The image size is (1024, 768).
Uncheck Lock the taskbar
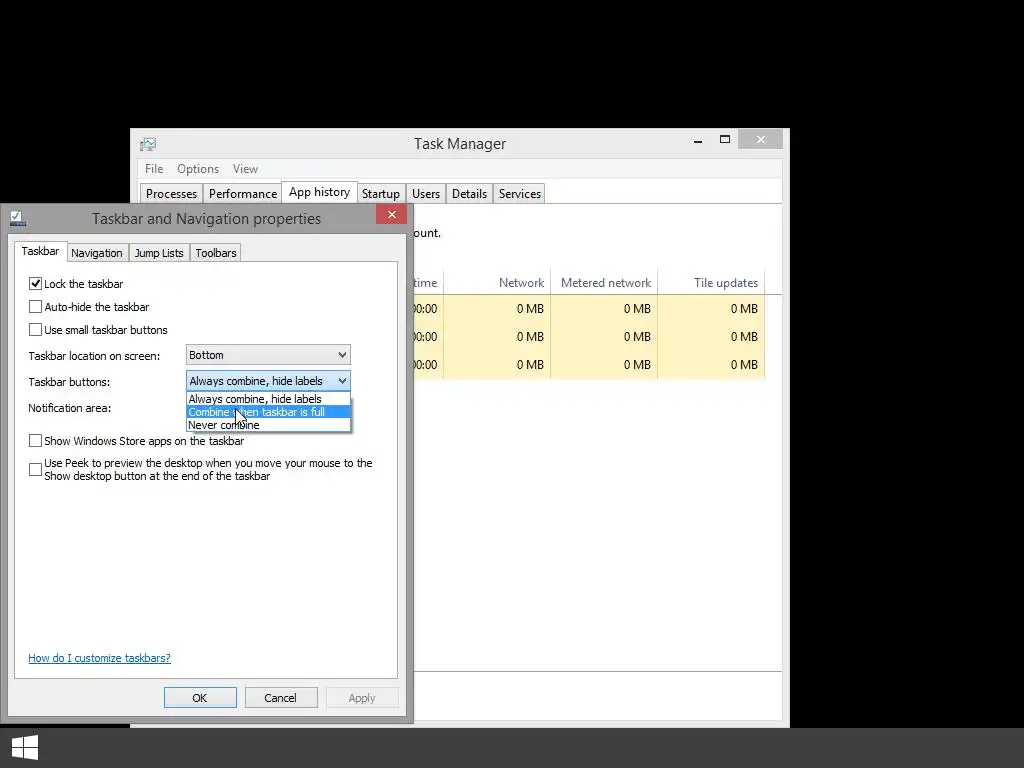tap(35, 283)
